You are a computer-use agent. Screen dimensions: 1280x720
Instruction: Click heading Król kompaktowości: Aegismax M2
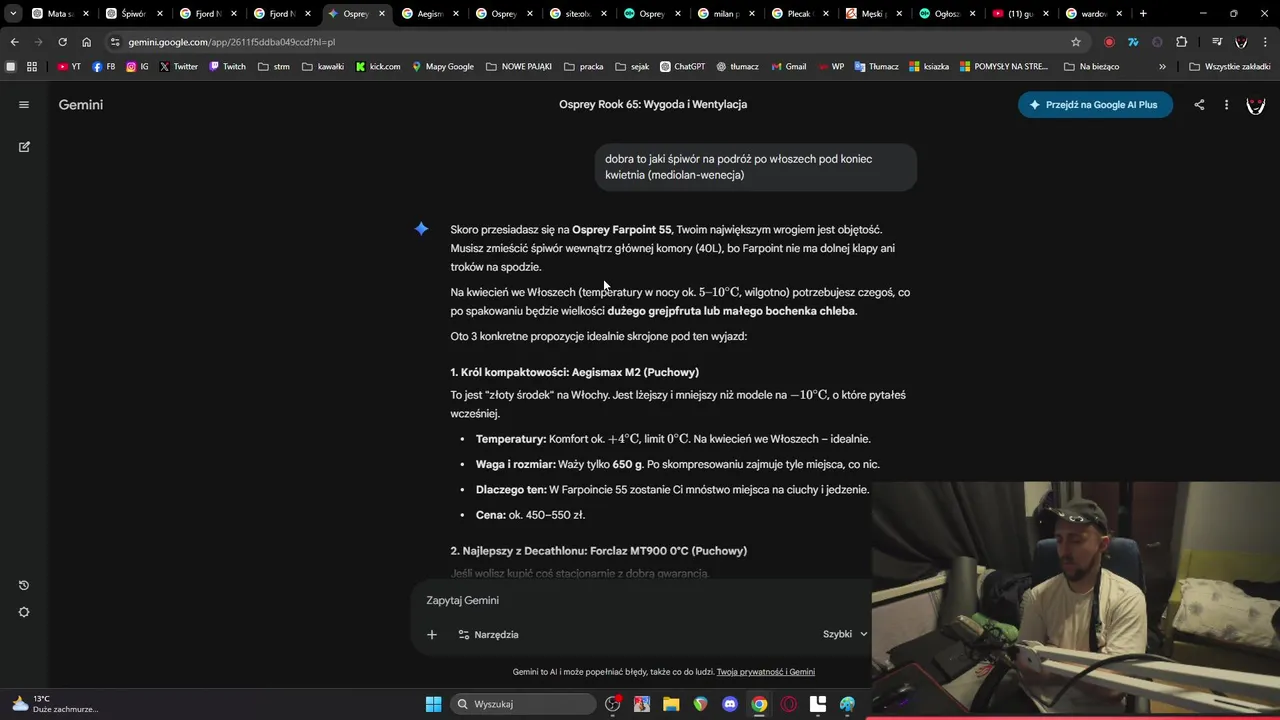point(575,372)
